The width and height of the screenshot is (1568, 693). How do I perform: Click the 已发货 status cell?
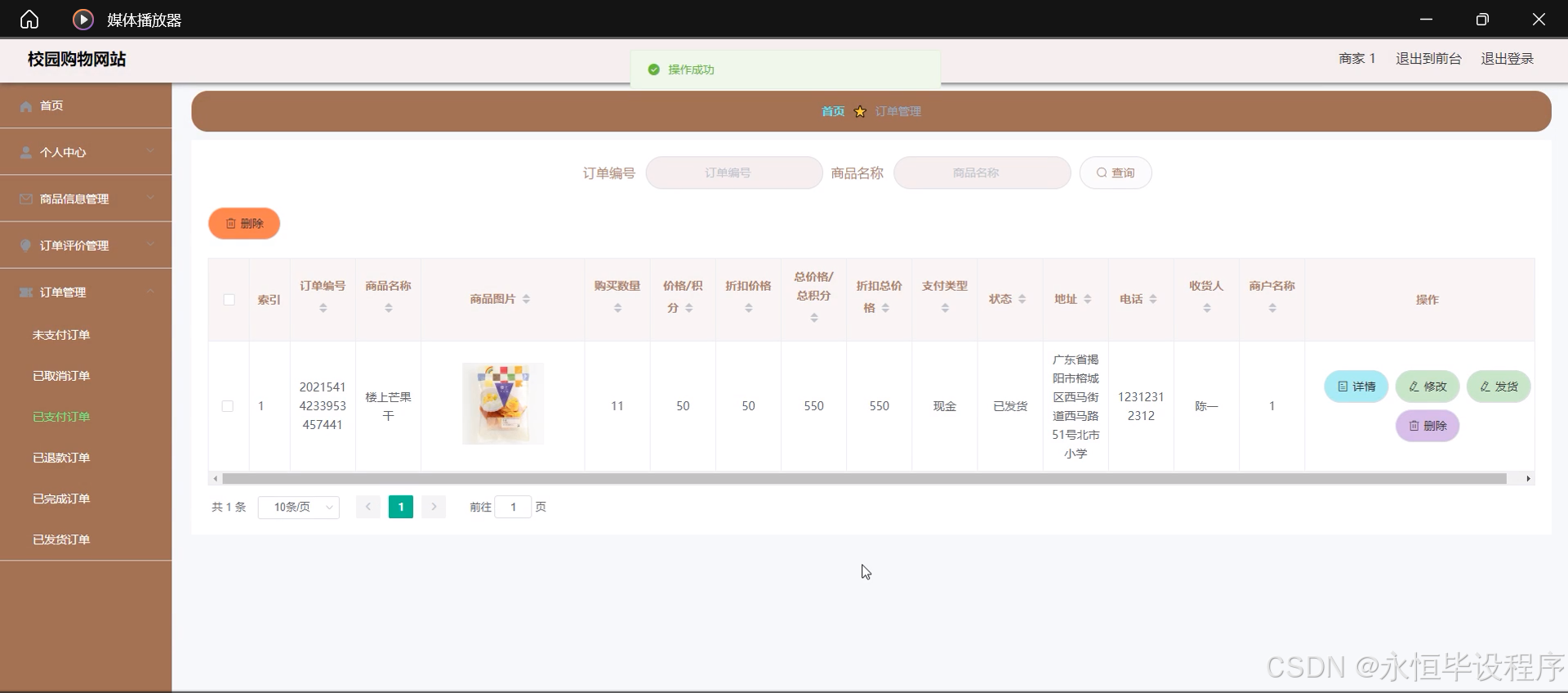pyautogui.click(x=1010, y=406)
